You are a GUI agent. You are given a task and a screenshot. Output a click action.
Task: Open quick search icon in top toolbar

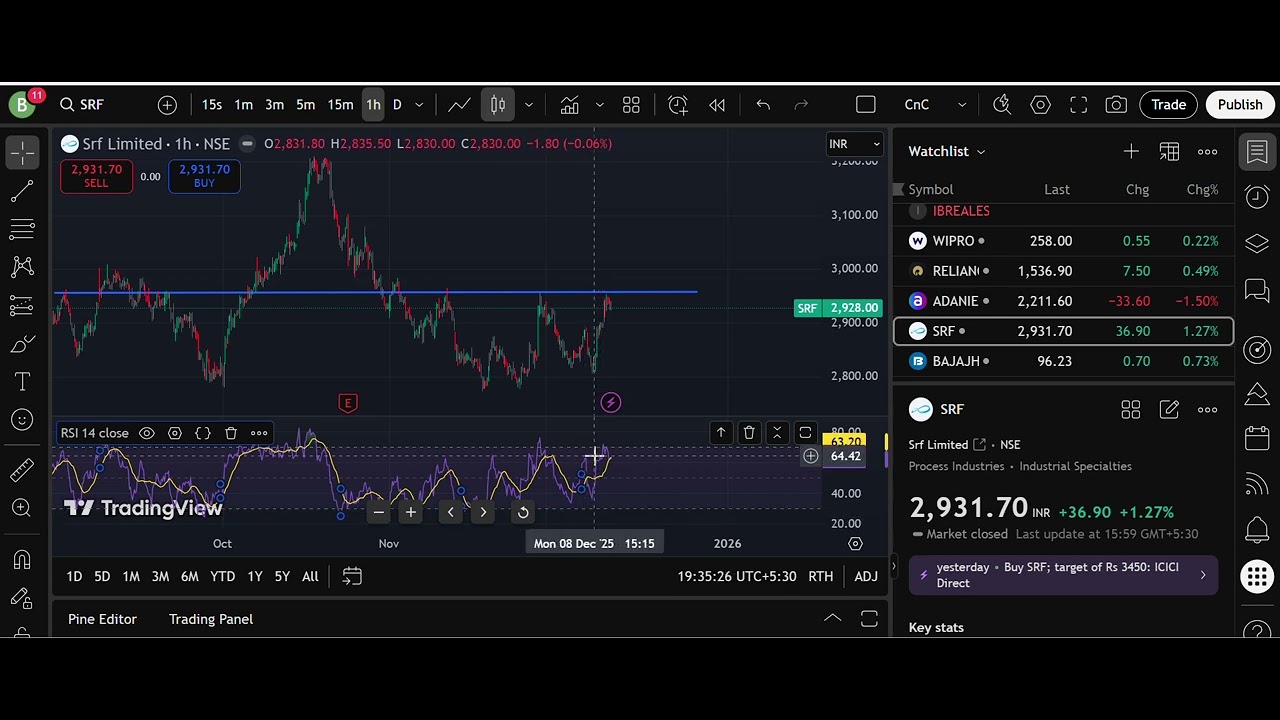tap(1002, 104)
